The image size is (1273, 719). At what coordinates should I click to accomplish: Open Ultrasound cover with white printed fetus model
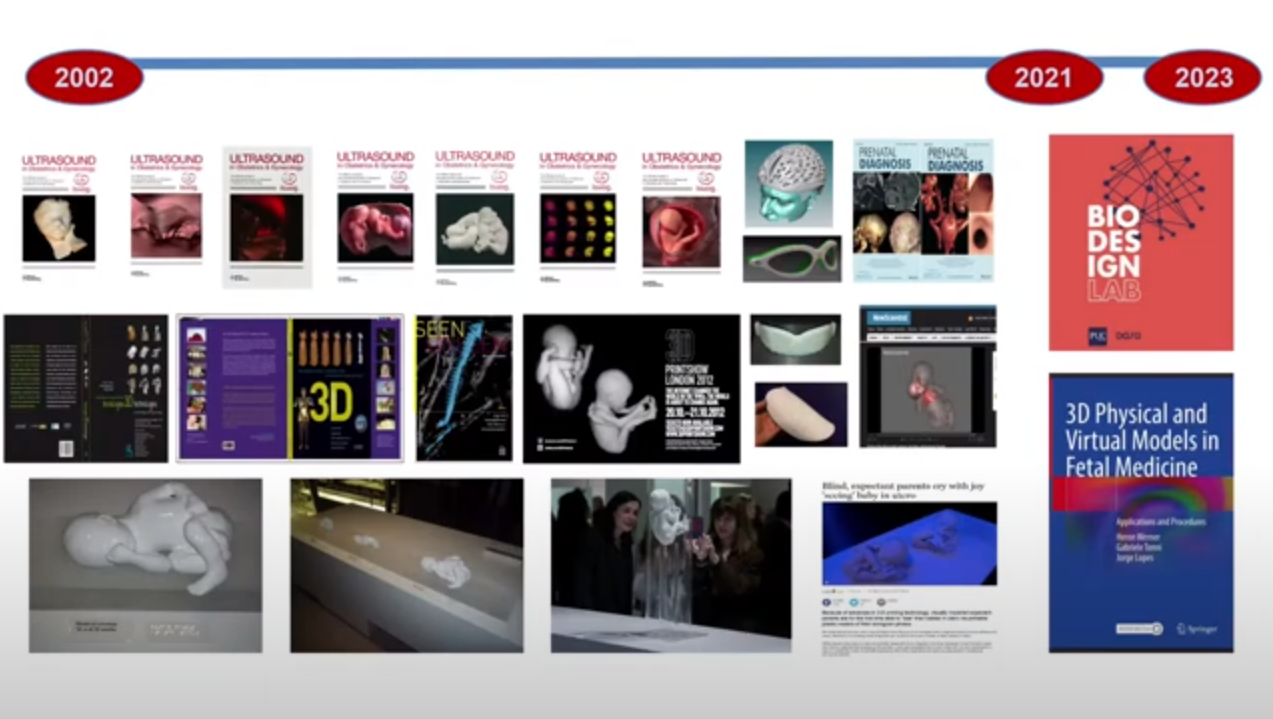(475, 216)
